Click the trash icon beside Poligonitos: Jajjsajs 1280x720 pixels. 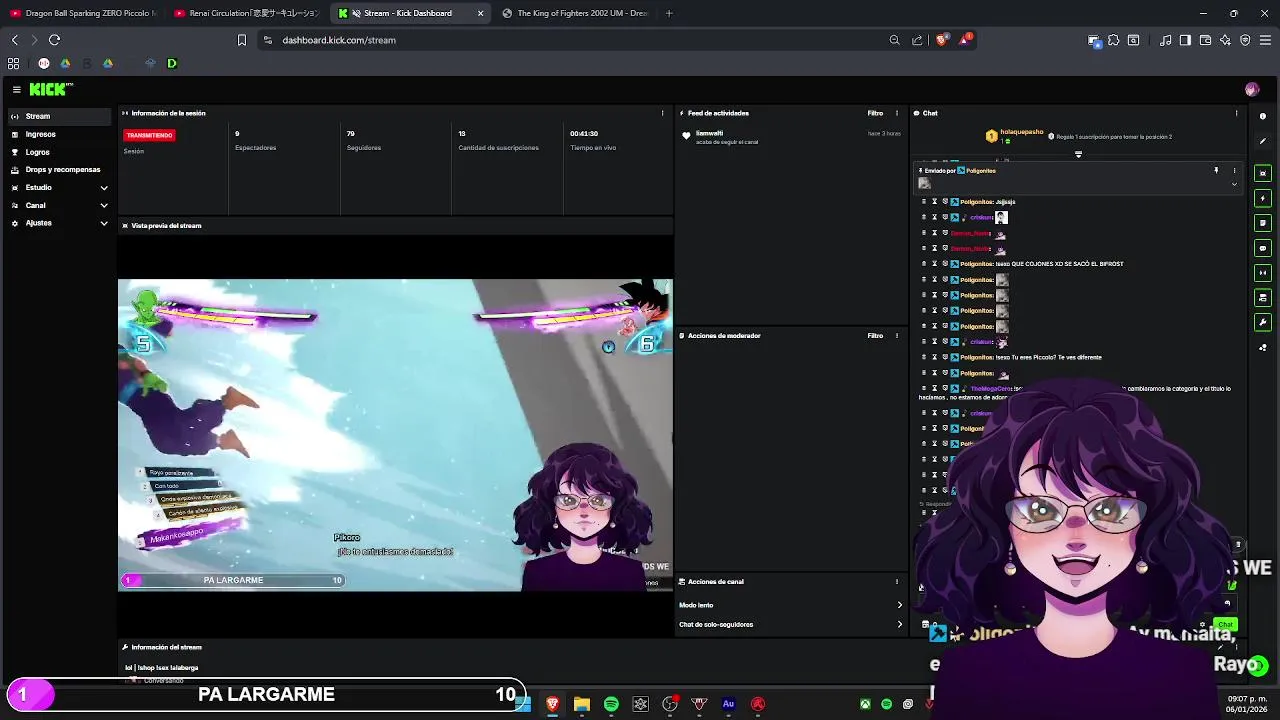(924, 202)
